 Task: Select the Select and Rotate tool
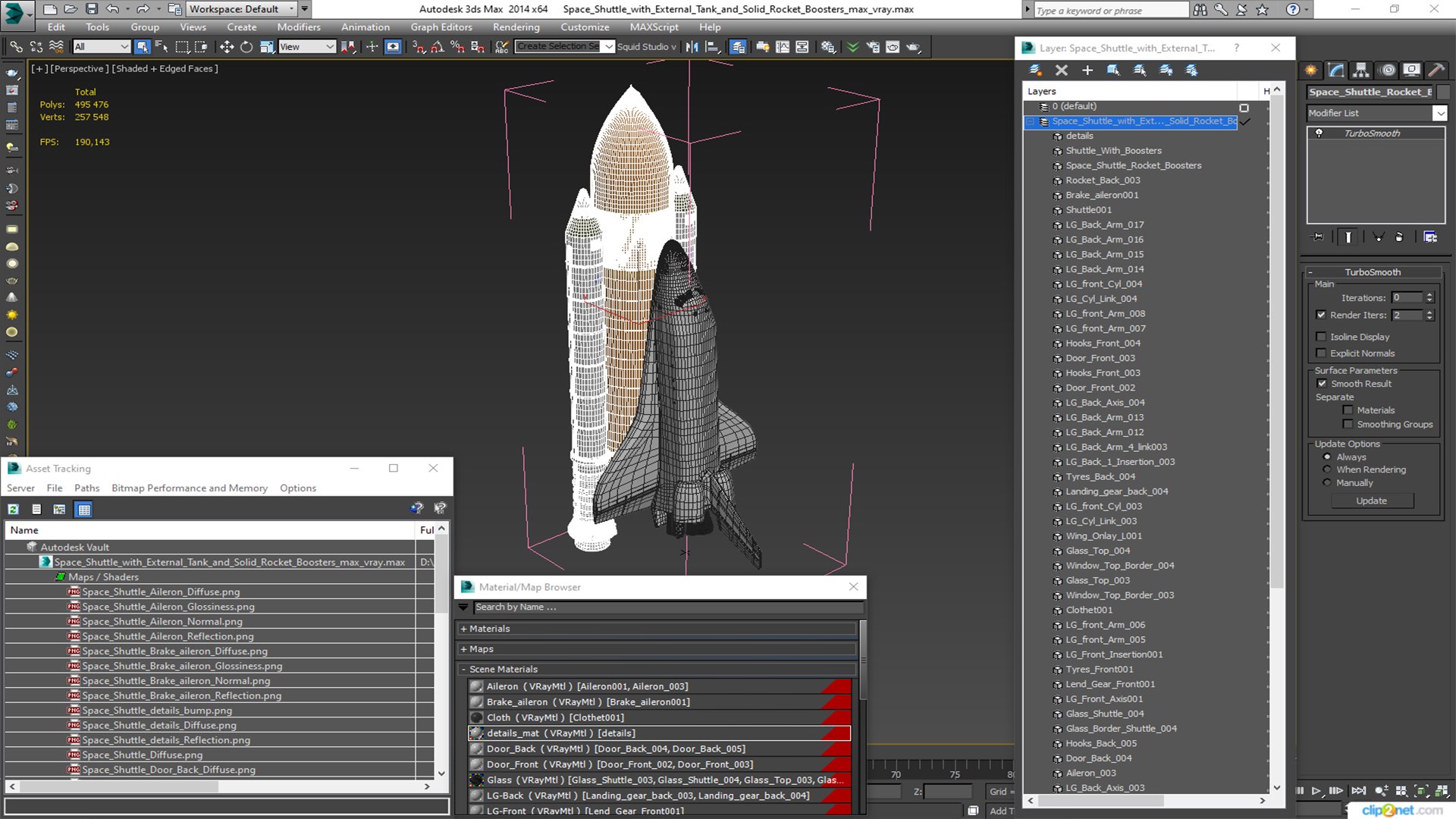point(246,47)
